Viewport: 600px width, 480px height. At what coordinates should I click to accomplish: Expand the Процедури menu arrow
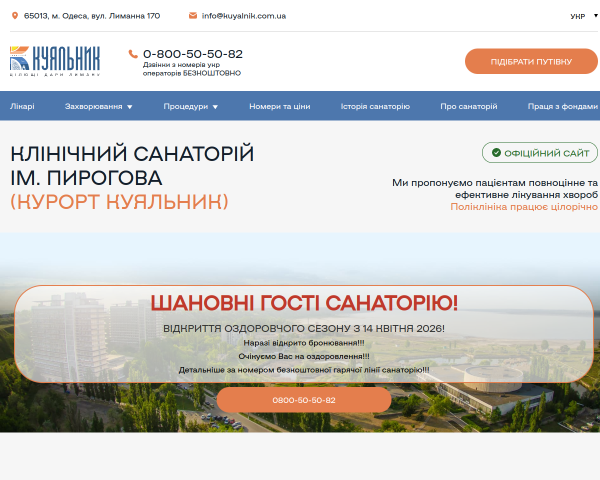pos(215,107)
